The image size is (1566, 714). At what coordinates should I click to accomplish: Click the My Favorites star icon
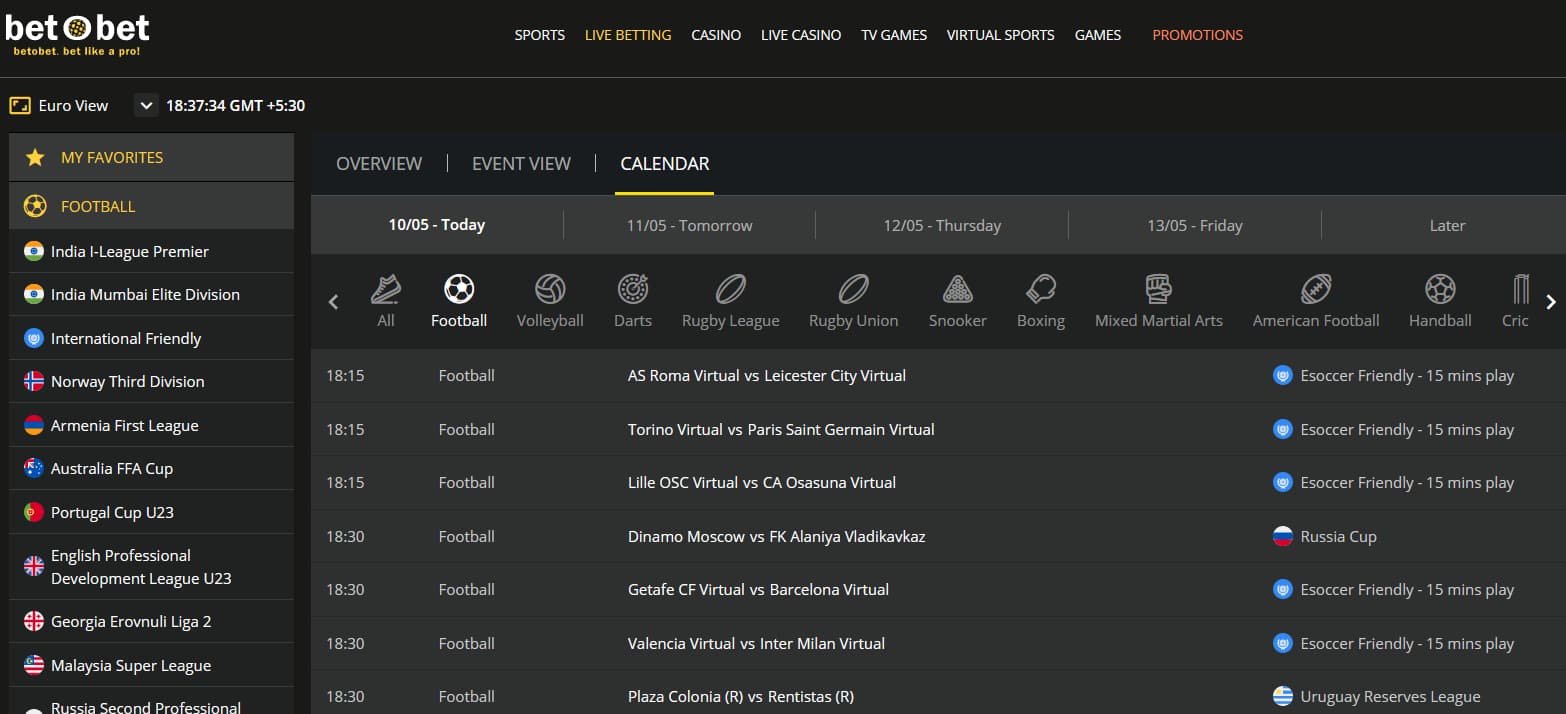tap(35, 157)
